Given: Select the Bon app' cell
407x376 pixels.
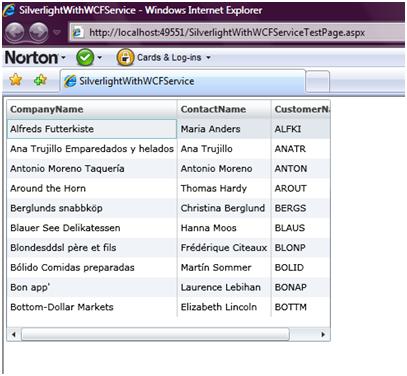Looking at the screenshot, I should (x=92, y=287).
